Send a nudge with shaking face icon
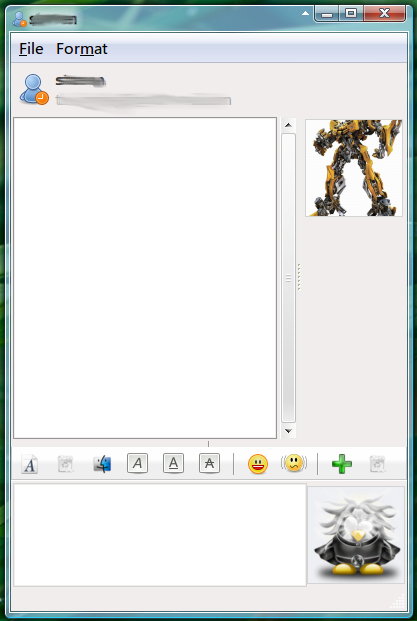Viewport: 417px width, 621px height. (294, 463)
